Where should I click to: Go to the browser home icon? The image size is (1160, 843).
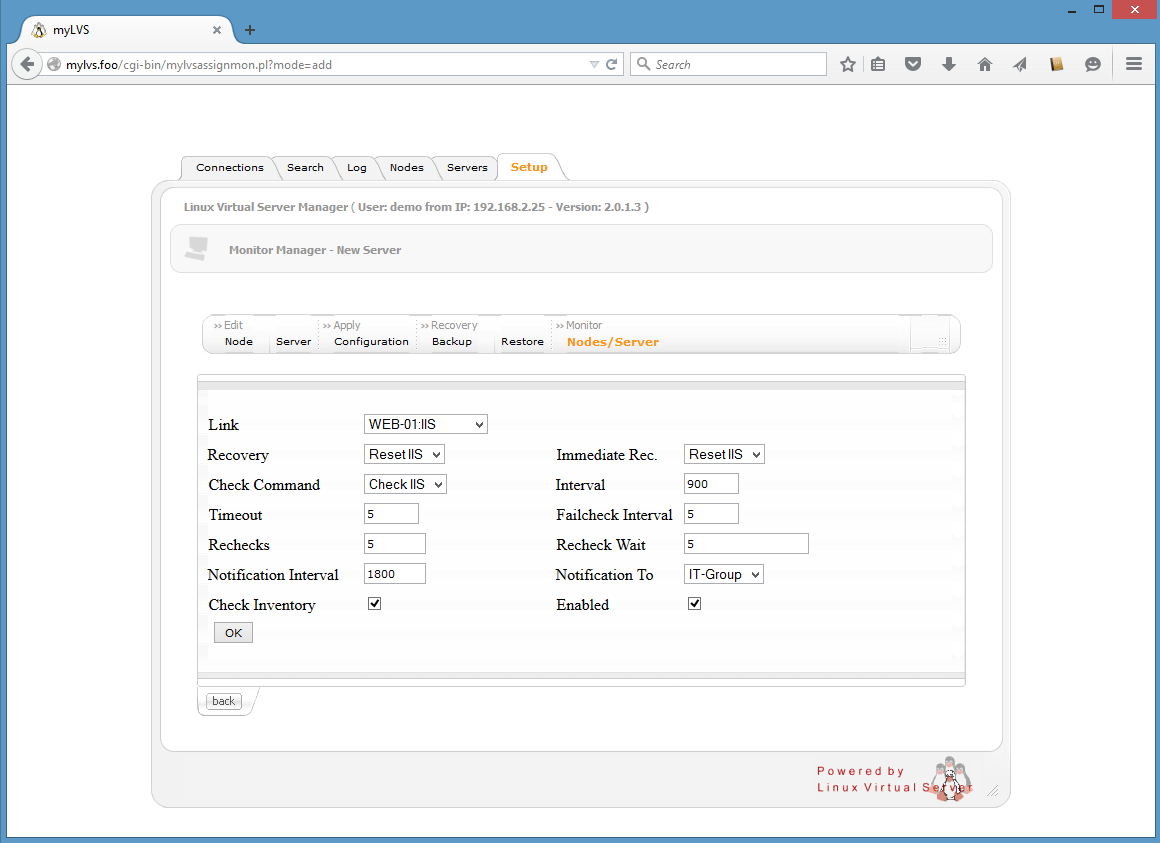[985, 64]
